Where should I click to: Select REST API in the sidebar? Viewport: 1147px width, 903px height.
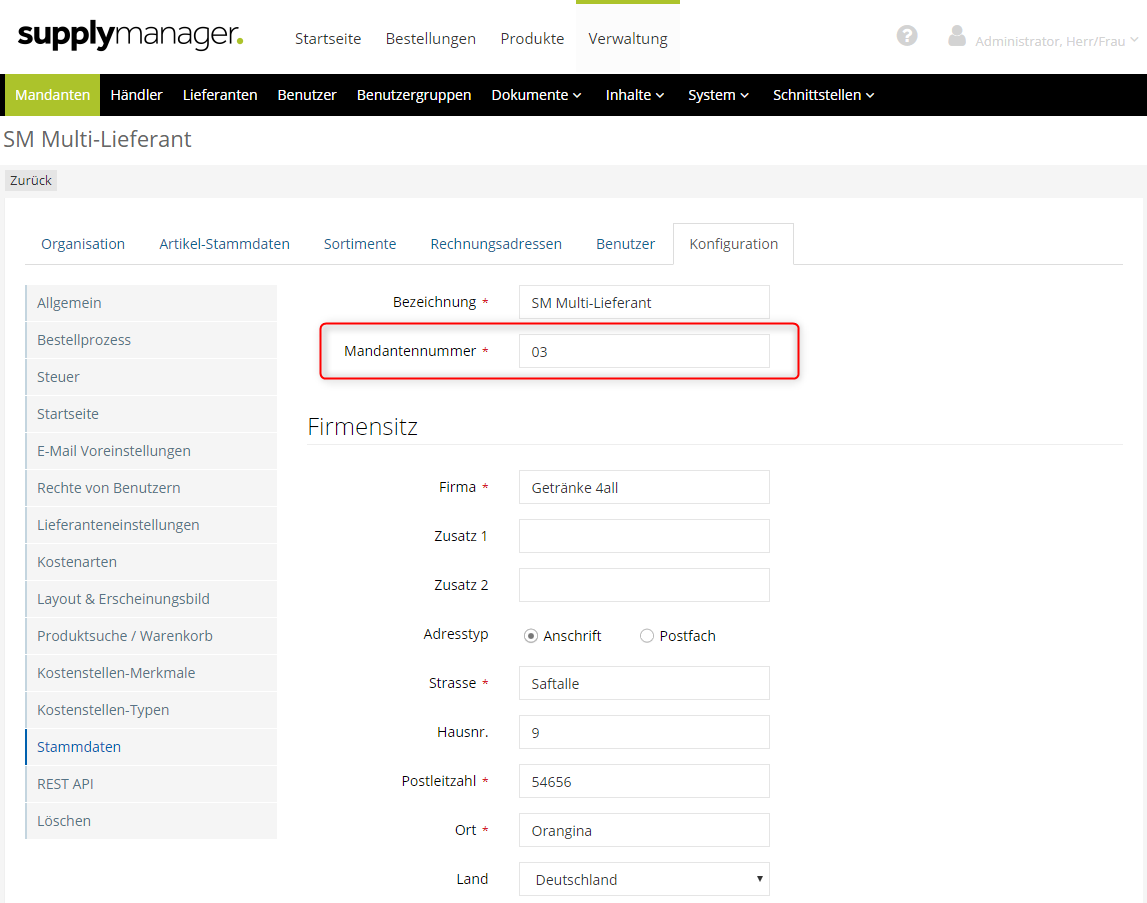pyautogui.click(x=65, y=784)
